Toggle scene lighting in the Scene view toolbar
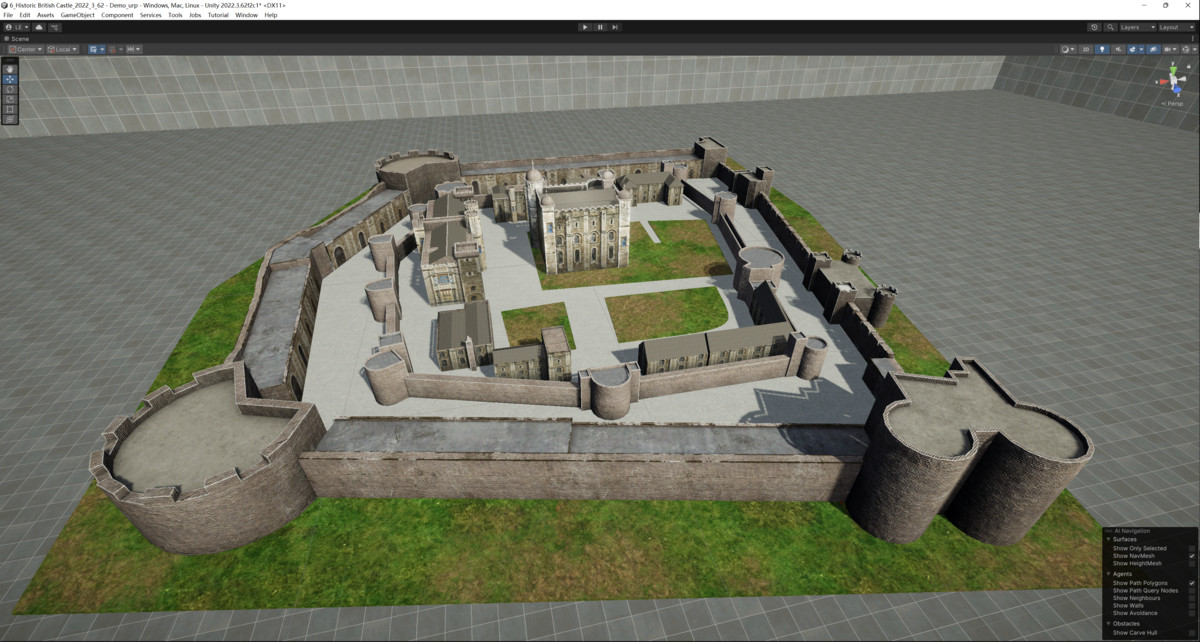Viewport: 1200px width, 642px height. [1102, 48]
